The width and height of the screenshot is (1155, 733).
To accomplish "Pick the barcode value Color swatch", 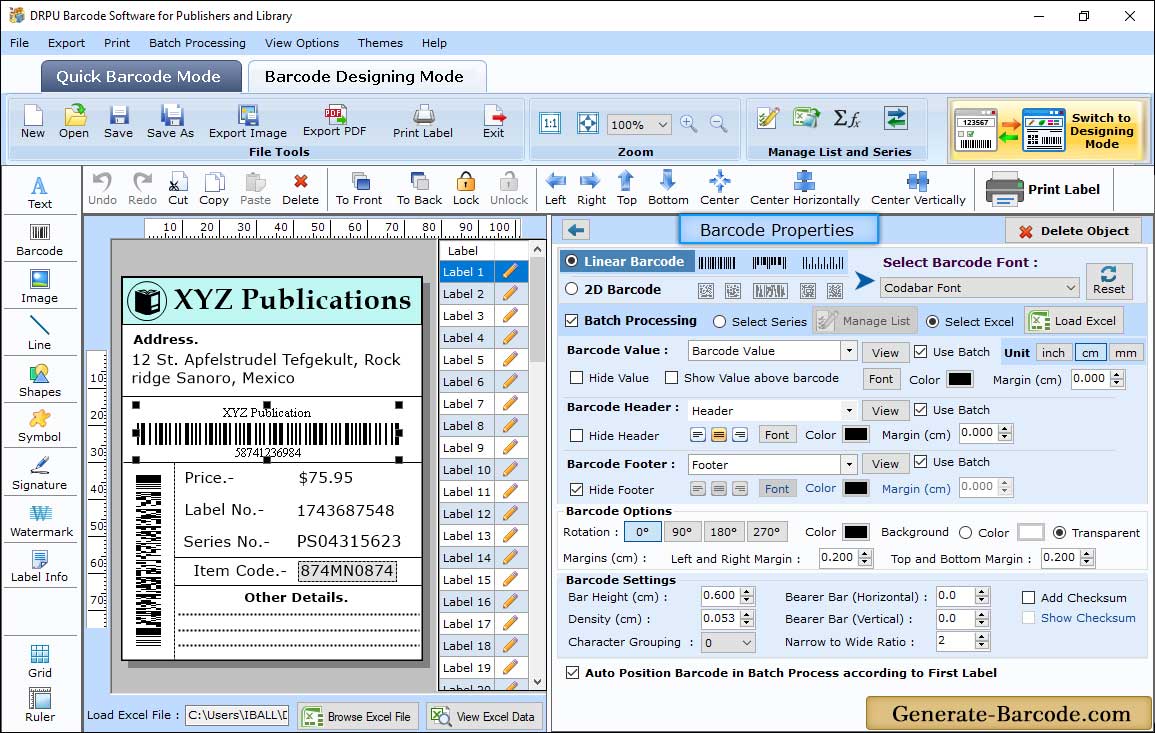I will 959,379.
